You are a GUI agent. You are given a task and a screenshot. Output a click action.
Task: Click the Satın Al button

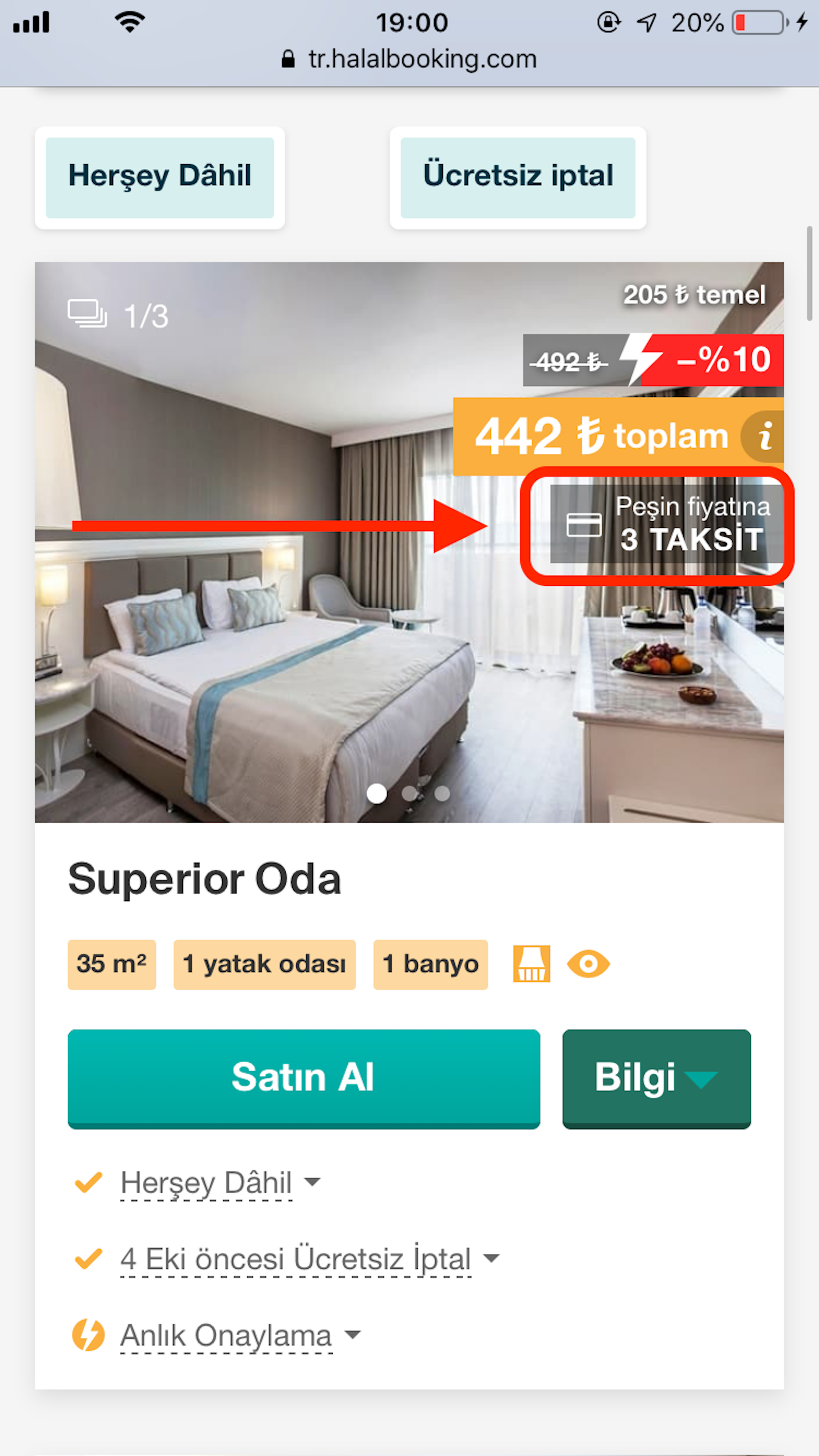click(304, 1078)
